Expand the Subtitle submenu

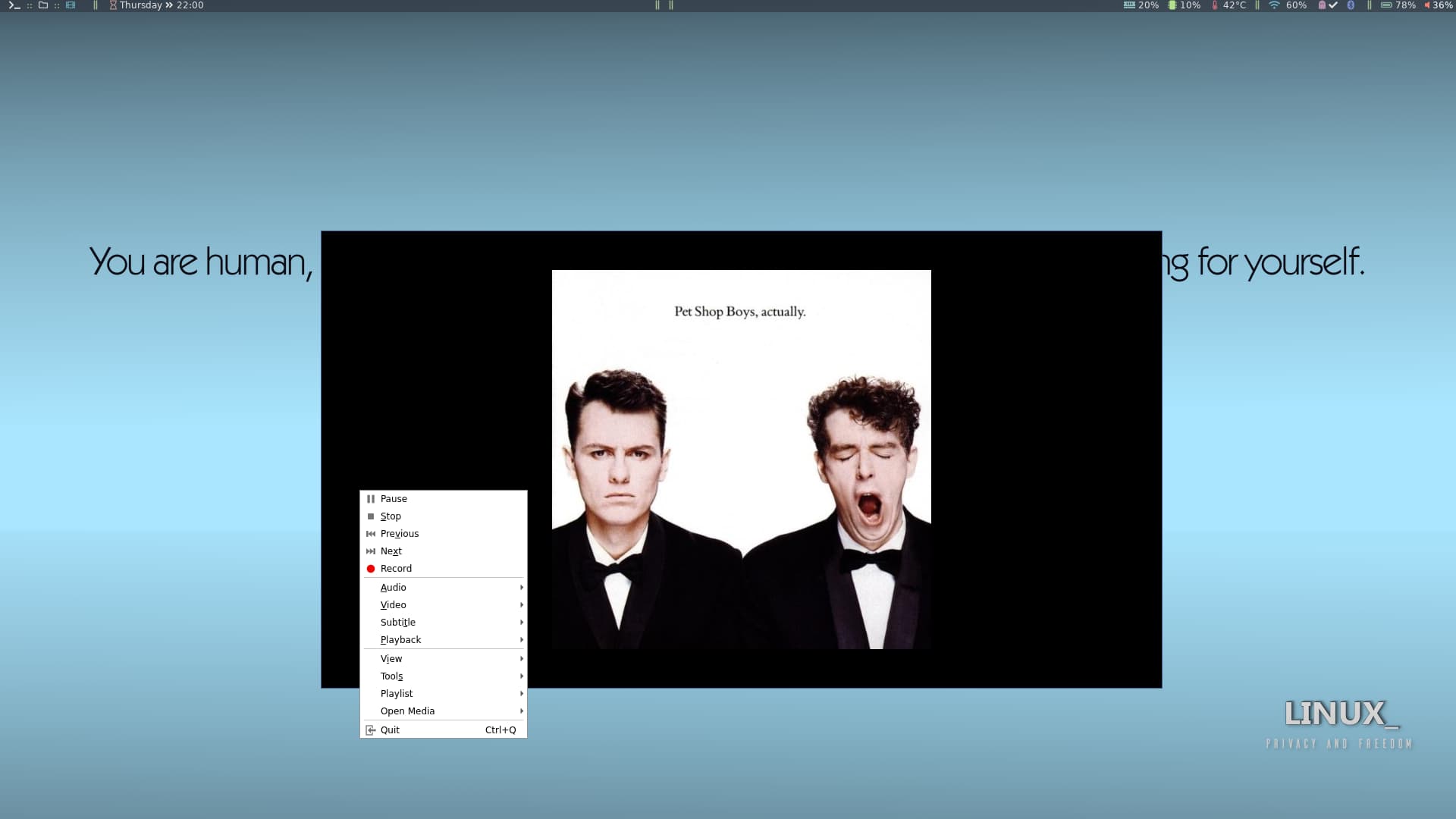[444, 622]
